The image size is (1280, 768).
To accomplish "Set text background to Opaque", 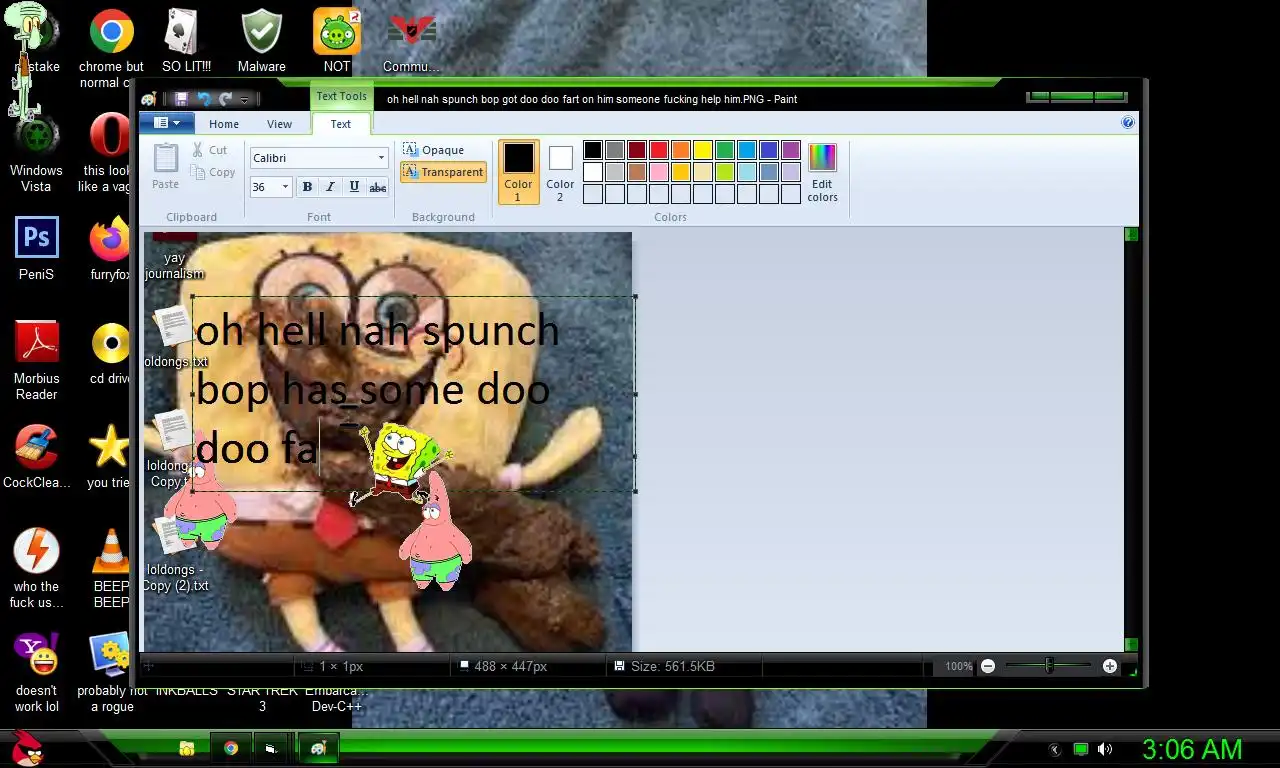I will pos(434,150).
